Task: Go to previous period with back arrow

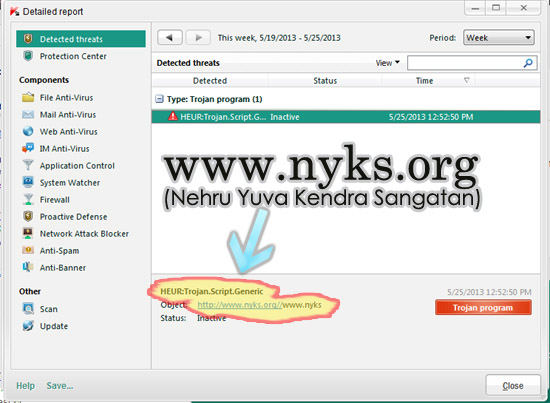Action: point(170,38)
